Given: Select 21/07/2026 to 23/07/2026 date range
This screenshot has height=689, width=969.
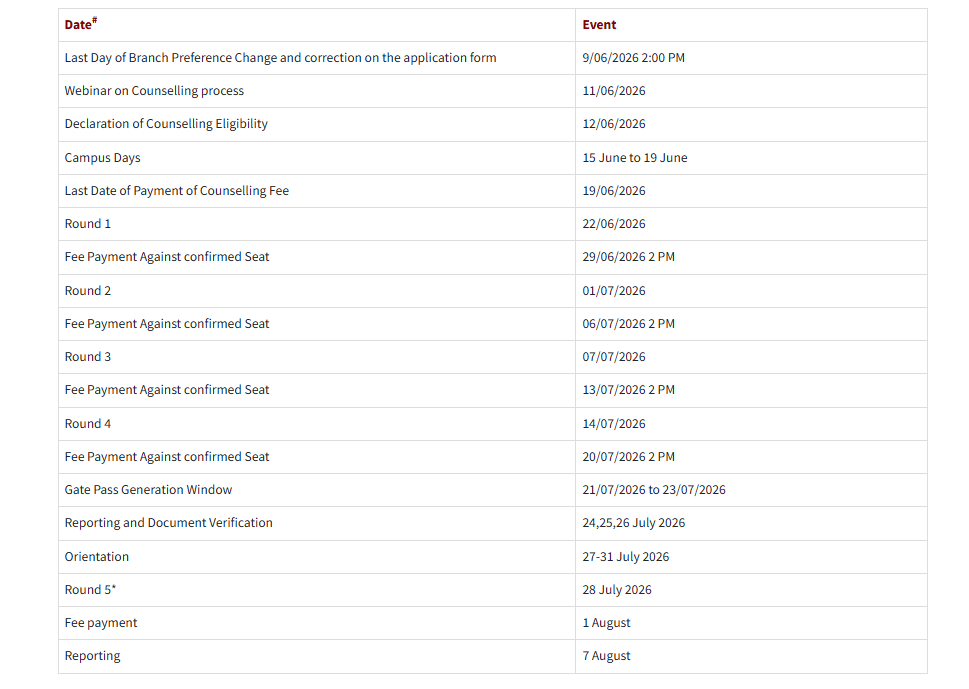Looking at the screenshot, I should click(x=654, y=489).
